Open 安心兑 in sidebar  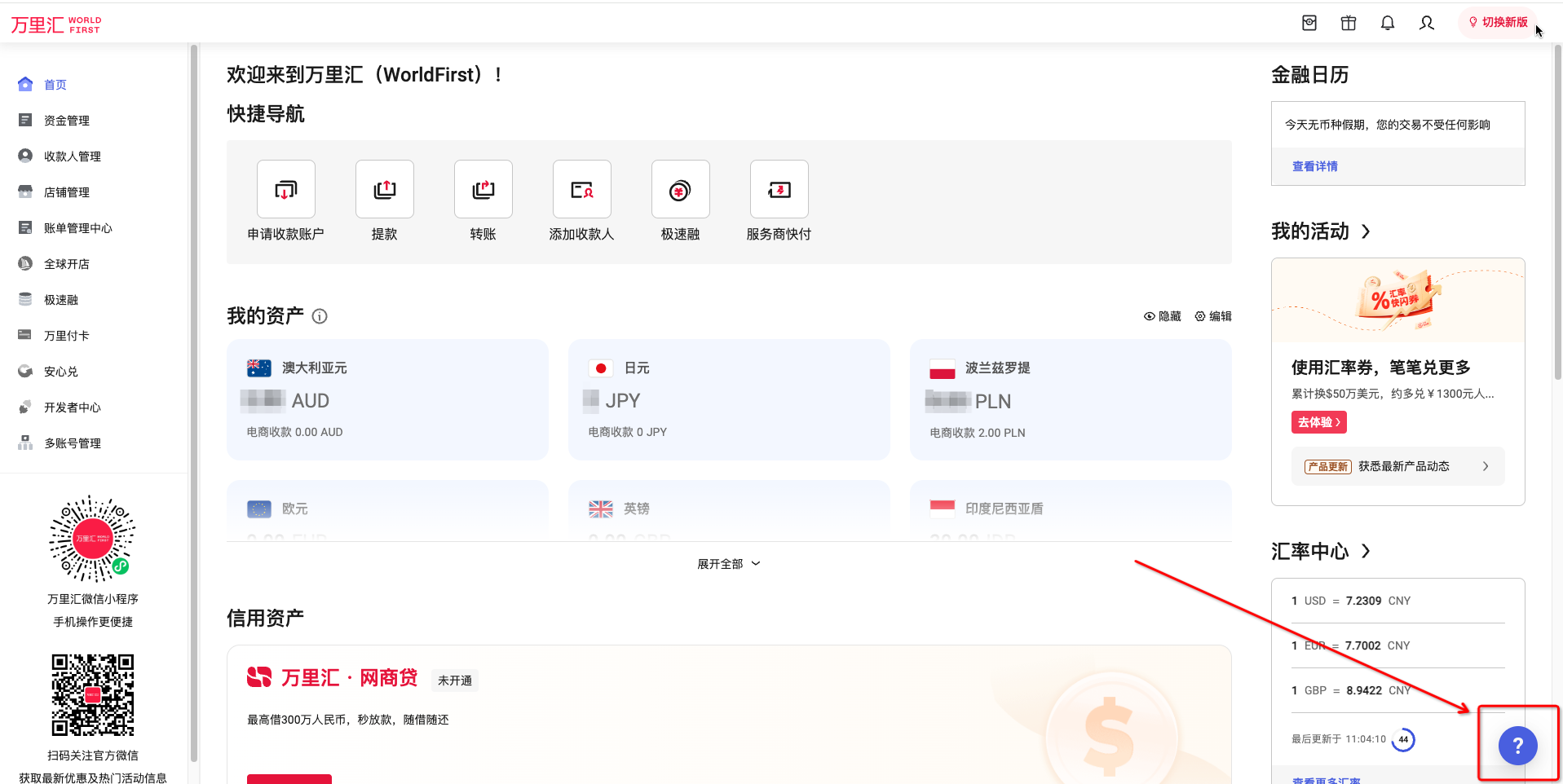pos(60,372)
